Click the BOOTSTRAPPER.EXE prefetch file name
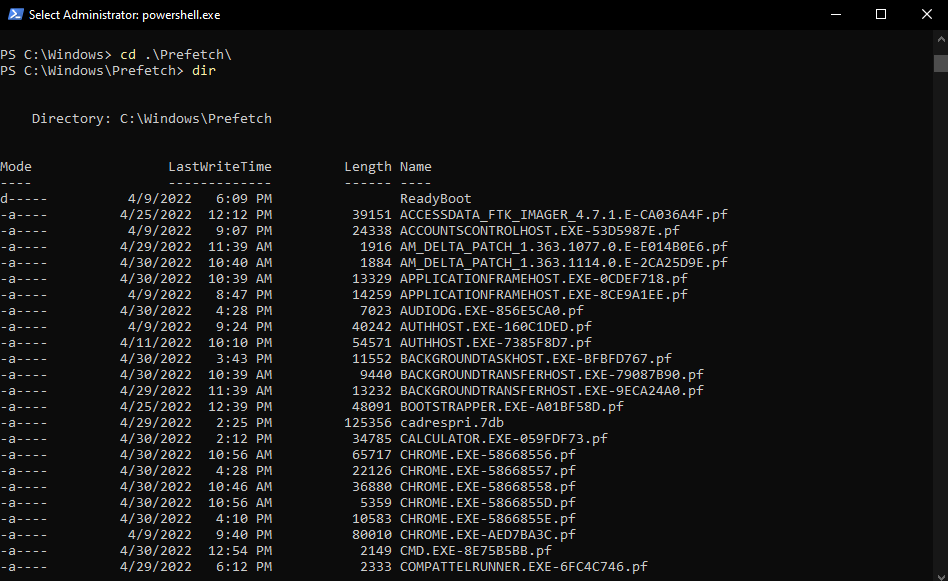 [x=511, y=407]
